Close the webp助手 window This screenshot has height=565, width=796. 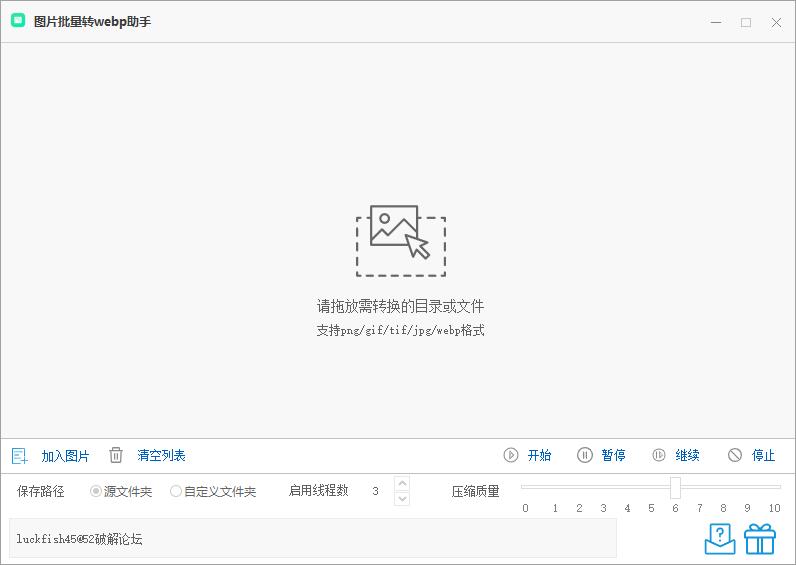pos(776,22)
